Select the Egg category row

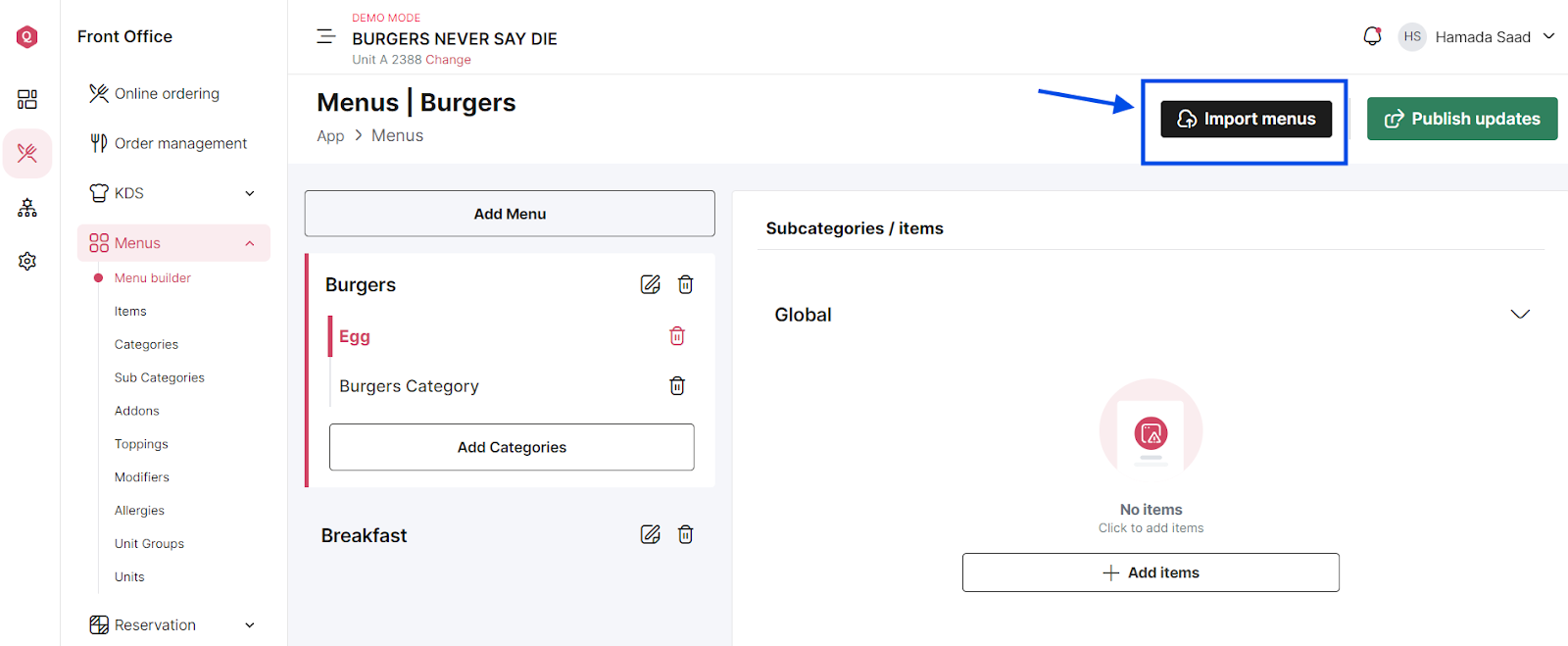pyautogui.click(x=512, y=336)
